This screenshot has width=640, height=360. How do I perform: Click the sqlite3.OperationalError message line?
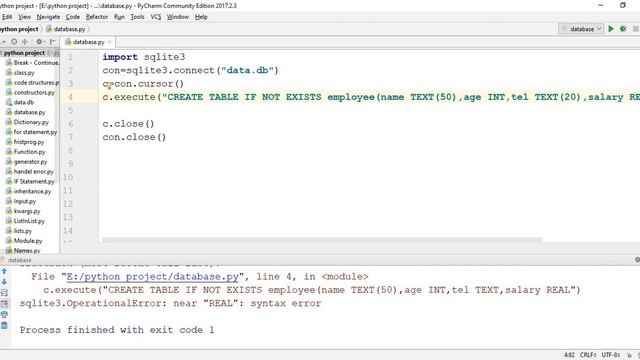(x=170, y=303)
